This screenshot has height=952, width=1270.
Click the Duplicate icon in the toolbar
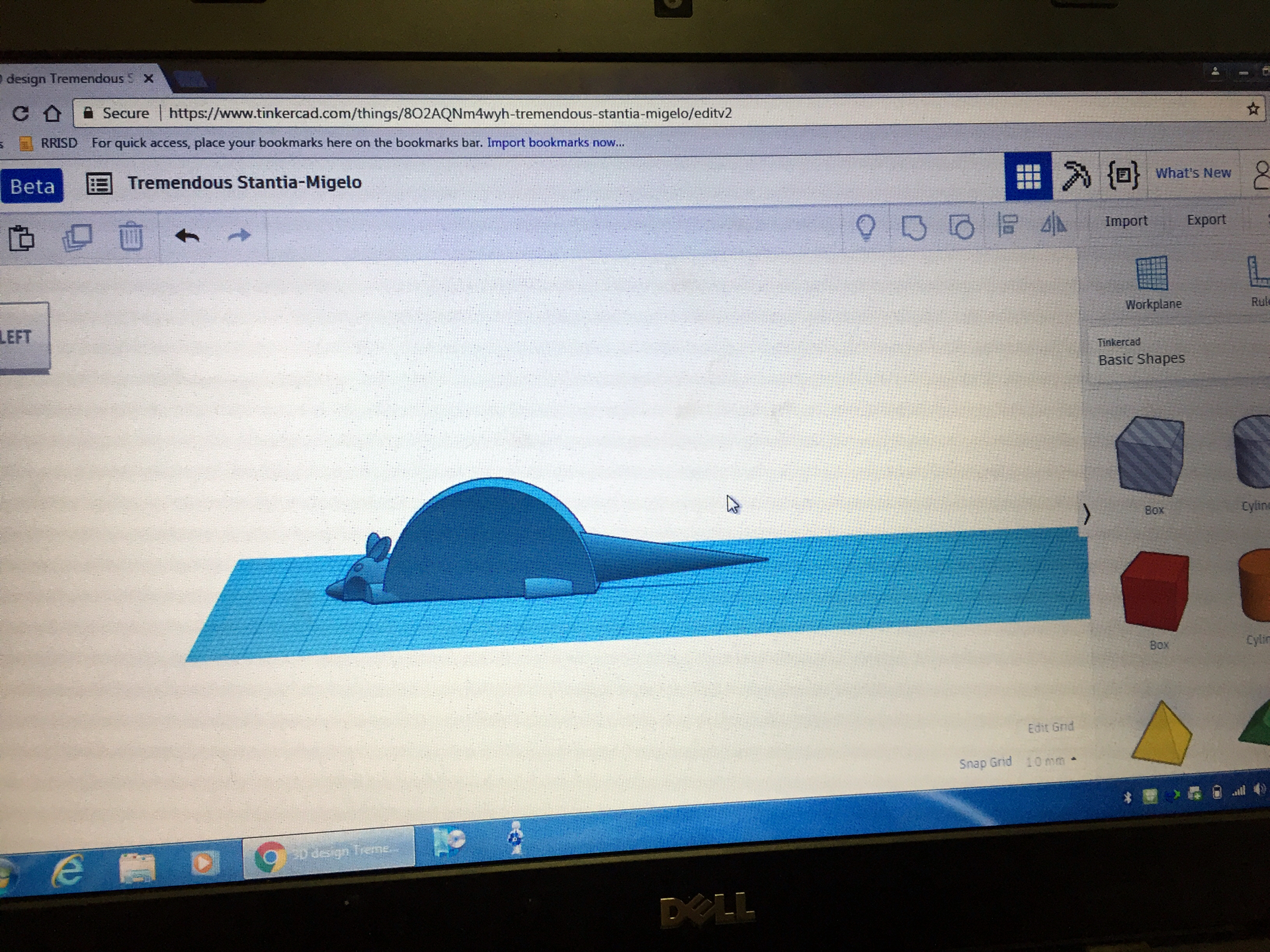click(x=77, y=237)
